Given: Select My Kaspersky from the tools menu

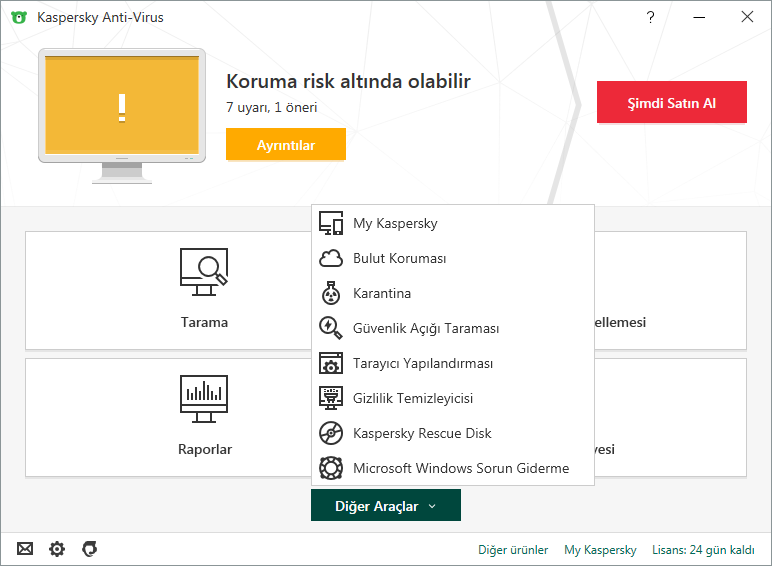Looking at the screenshot, I should (x=453, y=223).
